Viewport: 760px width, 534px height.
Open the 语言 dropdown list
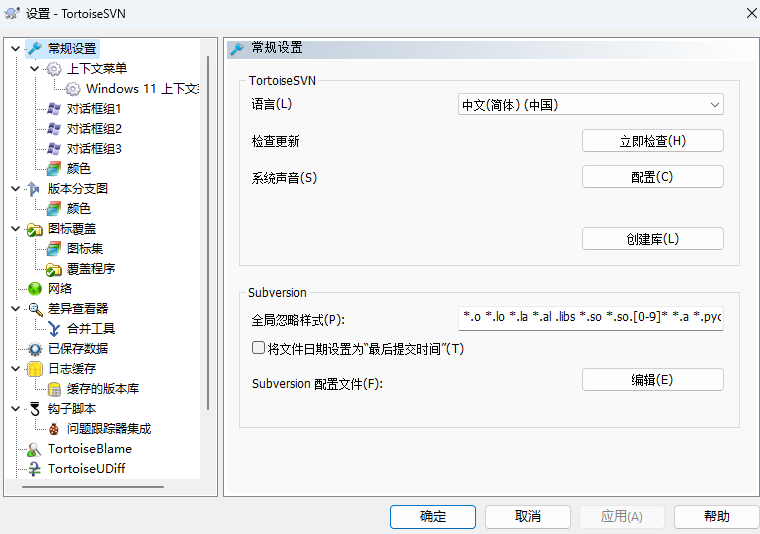click(x=591, y=105)
